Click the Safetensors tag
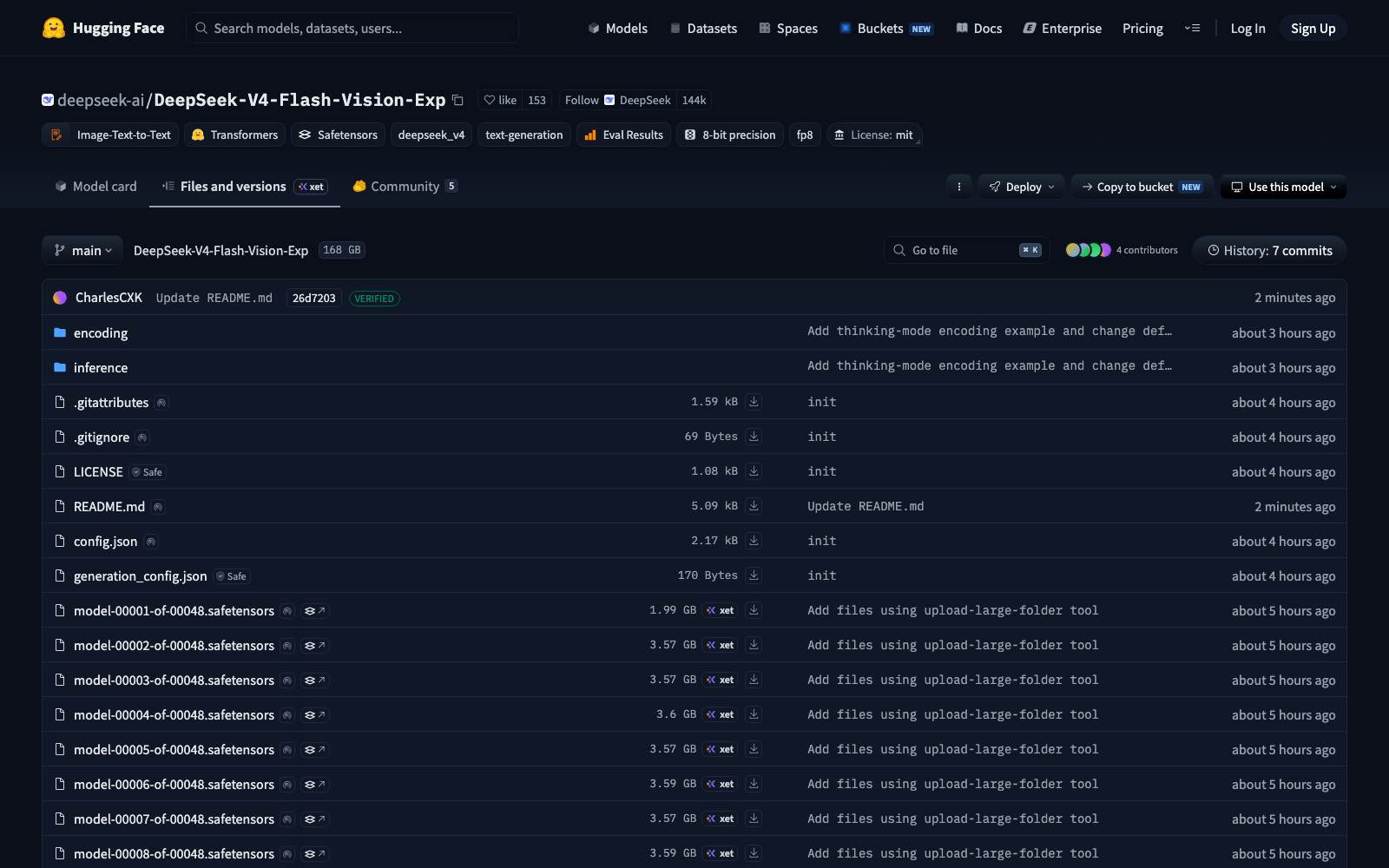1389x868 pixels. pos(338,135)
